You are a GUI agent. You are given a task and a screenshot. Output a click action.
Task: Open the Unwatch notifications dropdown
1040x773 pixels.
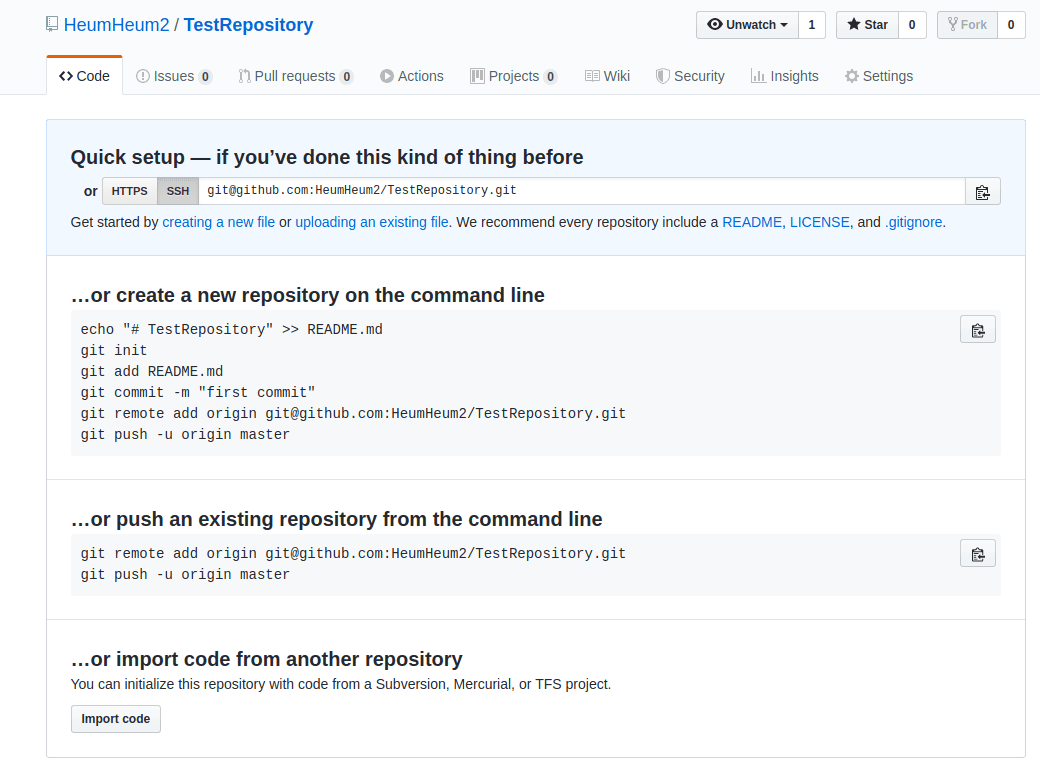click(747, 25)
